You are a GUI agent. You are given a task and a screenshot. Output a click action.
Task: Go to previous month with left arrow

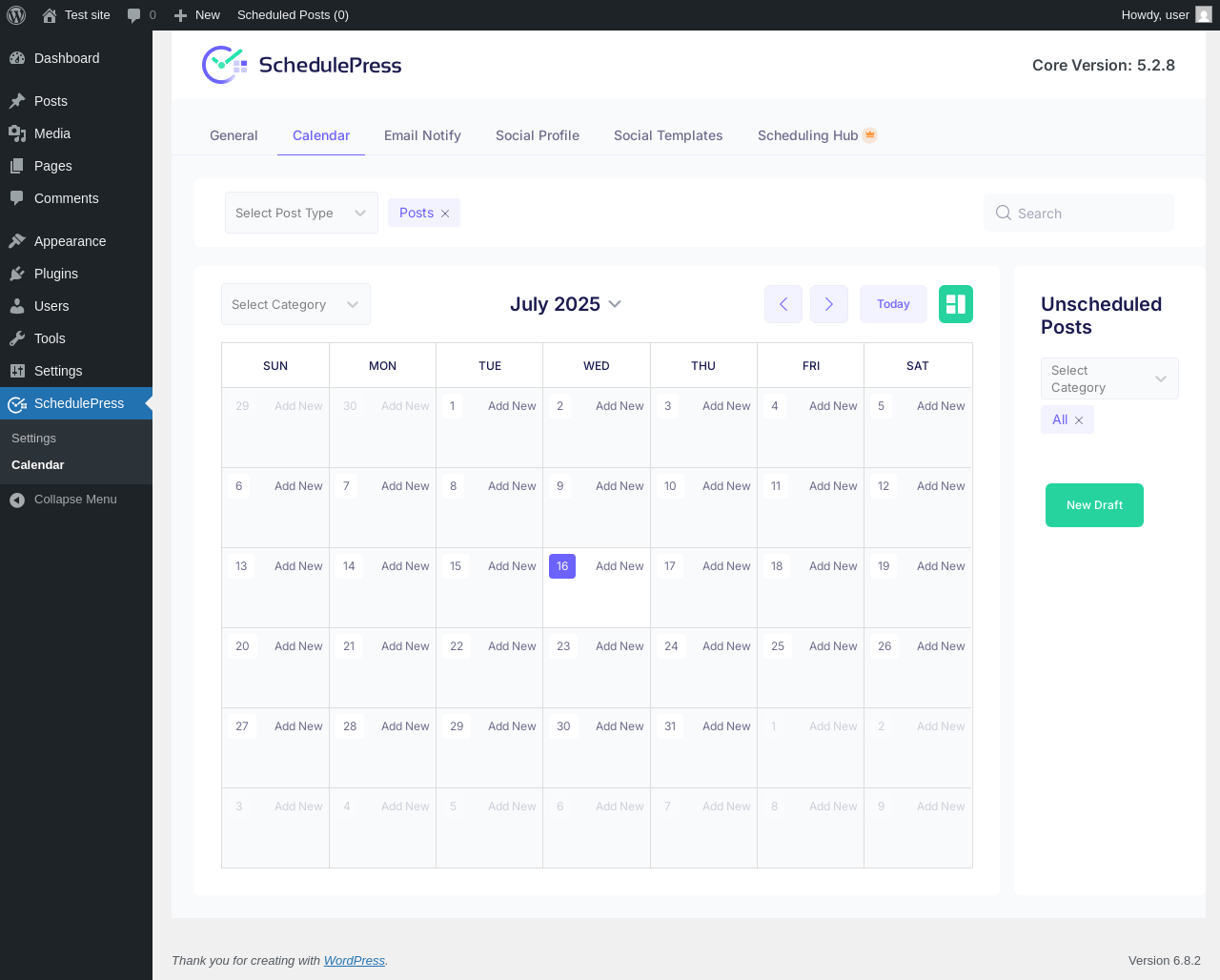783,304
